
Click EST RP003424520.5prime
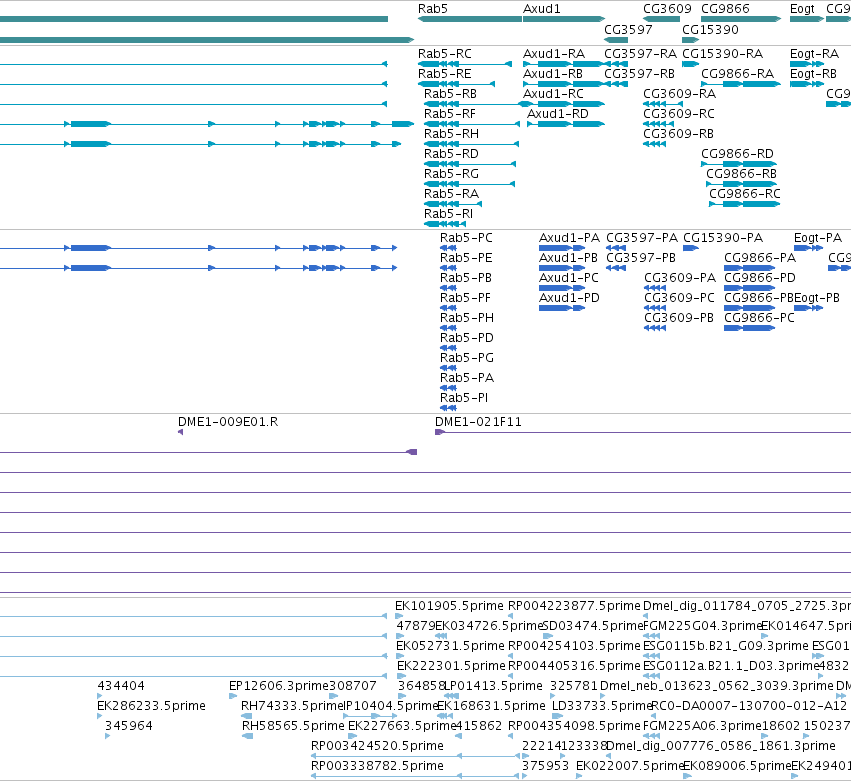[x=377, y=746]
